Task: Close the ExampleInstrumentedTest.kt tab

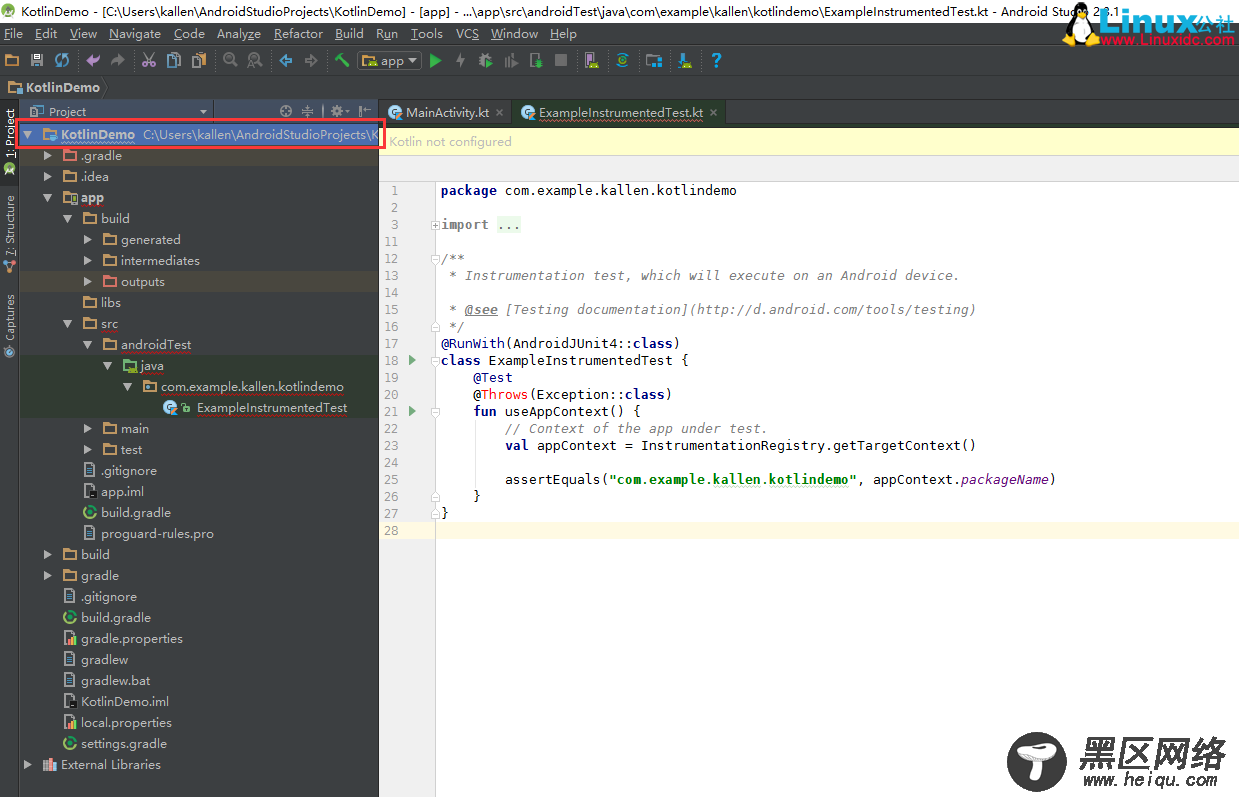Action: pyautogui.click(x=713, y=112)
